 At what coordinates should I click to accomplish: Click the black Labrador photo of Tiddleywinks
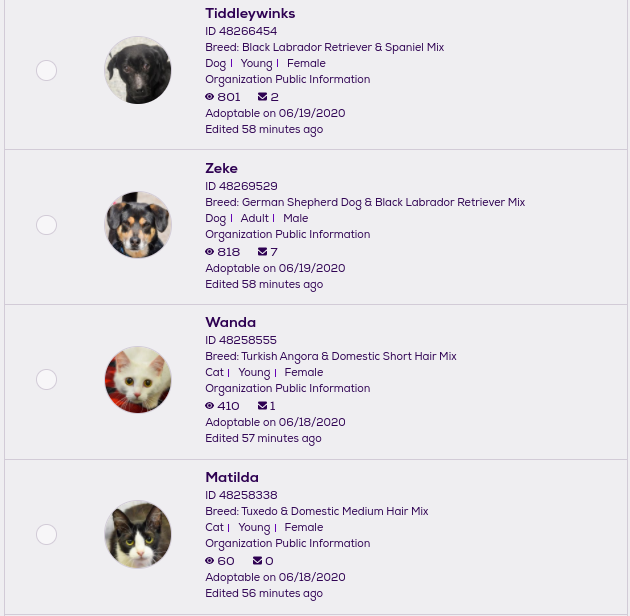pyautogui.click(x=138, y=70)
